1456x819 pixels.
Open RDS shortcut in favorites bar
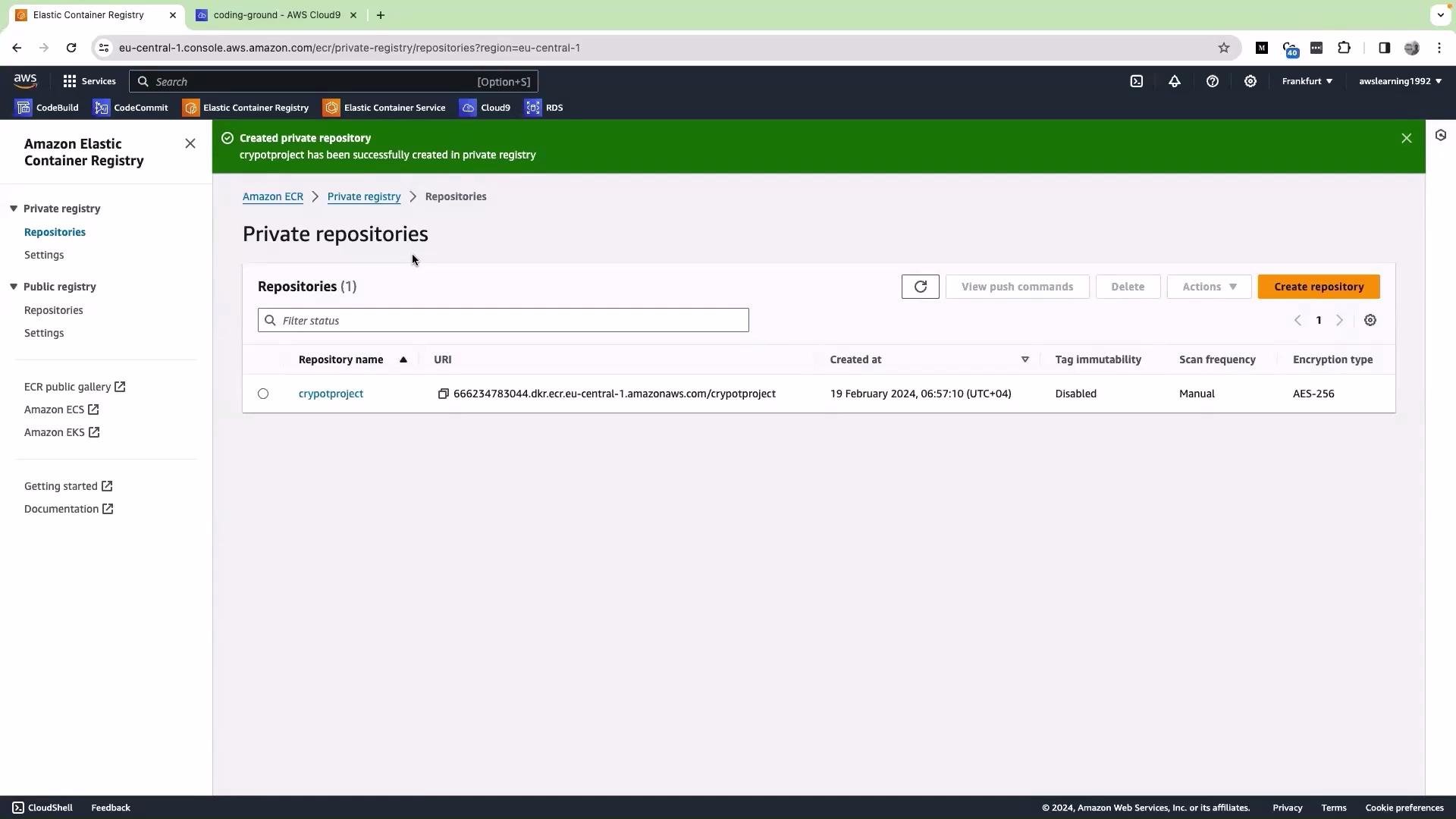pos(544,108)
